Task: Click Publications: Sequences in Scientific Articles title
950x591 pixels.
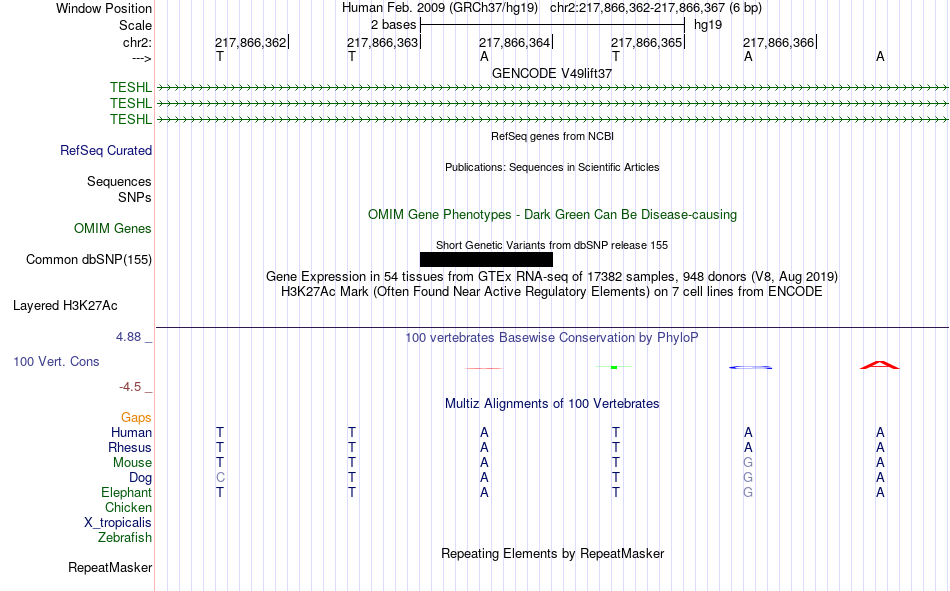Action: coord(552,167)
